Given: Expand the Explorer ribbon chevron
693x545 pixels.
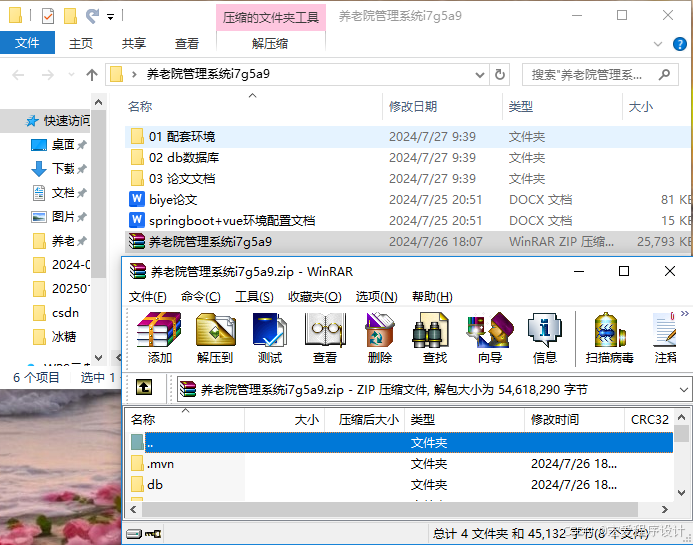Looking at the screenshot, I should tap(658, 44).
